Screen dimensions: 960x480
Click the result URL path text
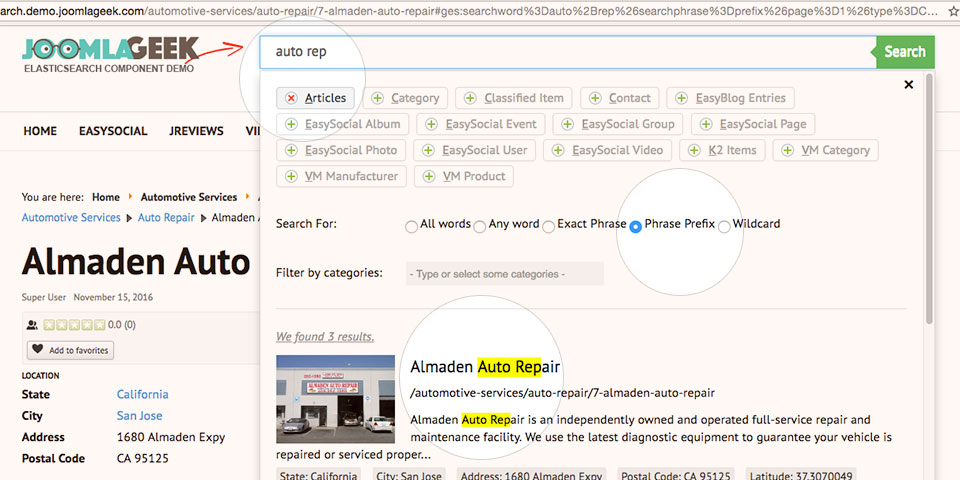point(562,393)
